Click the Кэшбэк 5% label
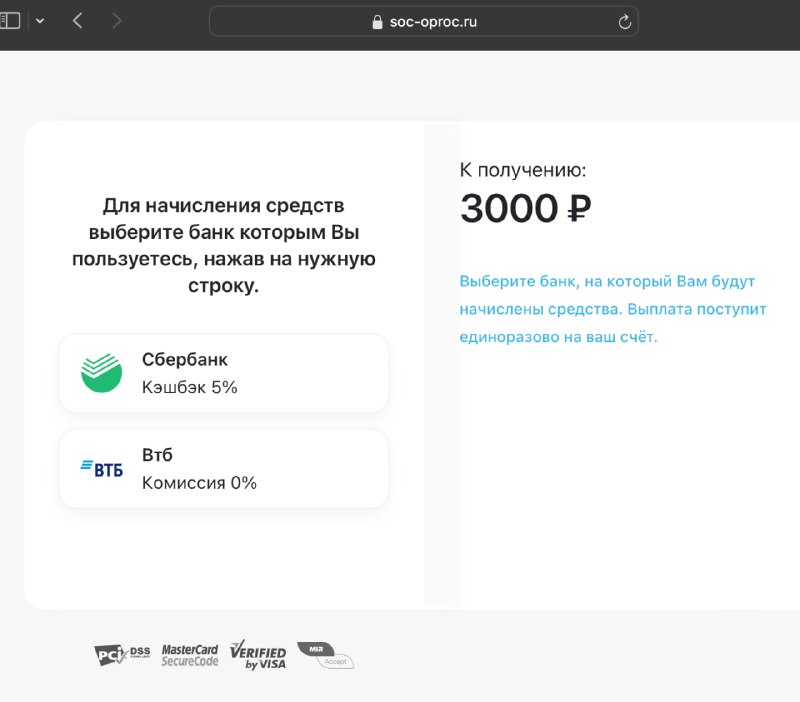The height and width of the screenshot is (702, 800). tap(190, 387)
